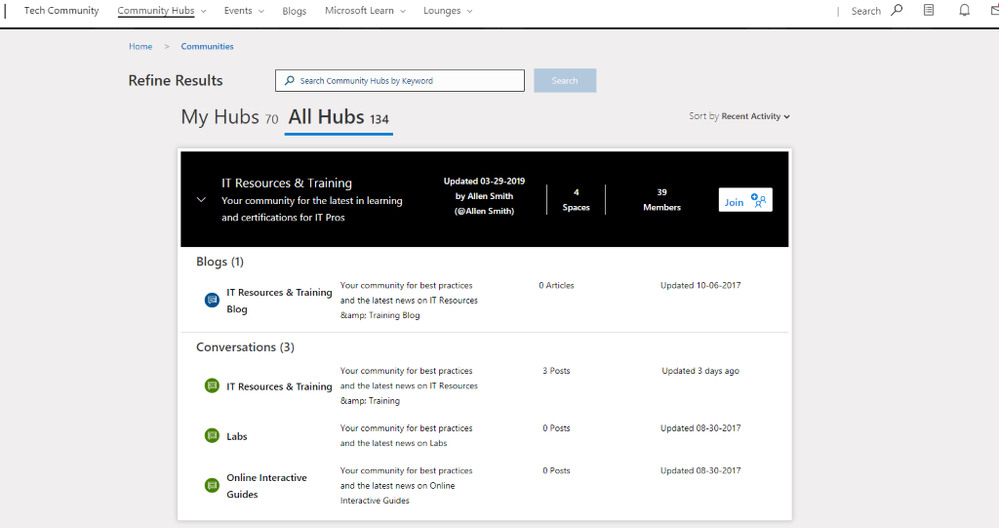This screenshot has width=999, height=528.
Task: Click the search magnifier icon in top bar
Action: (896, 10)
